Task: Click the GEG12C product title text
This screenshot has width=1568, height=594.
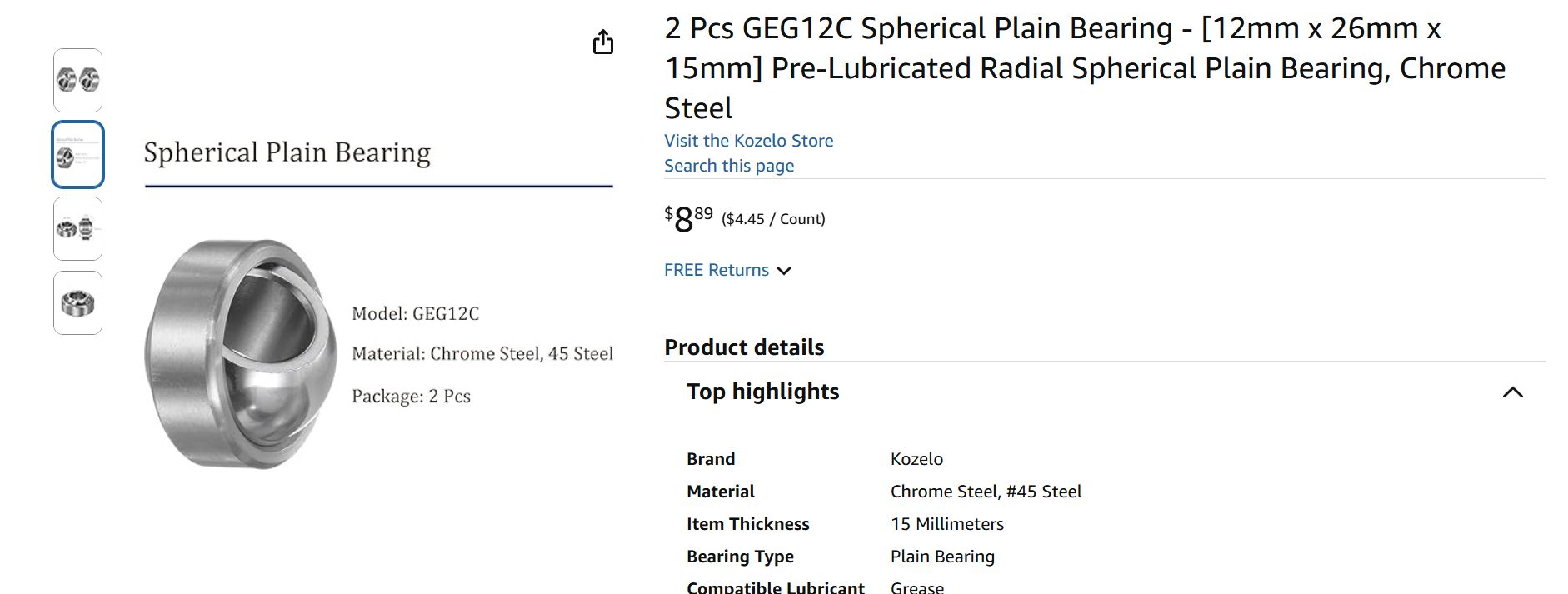Action: [1084, 68]
